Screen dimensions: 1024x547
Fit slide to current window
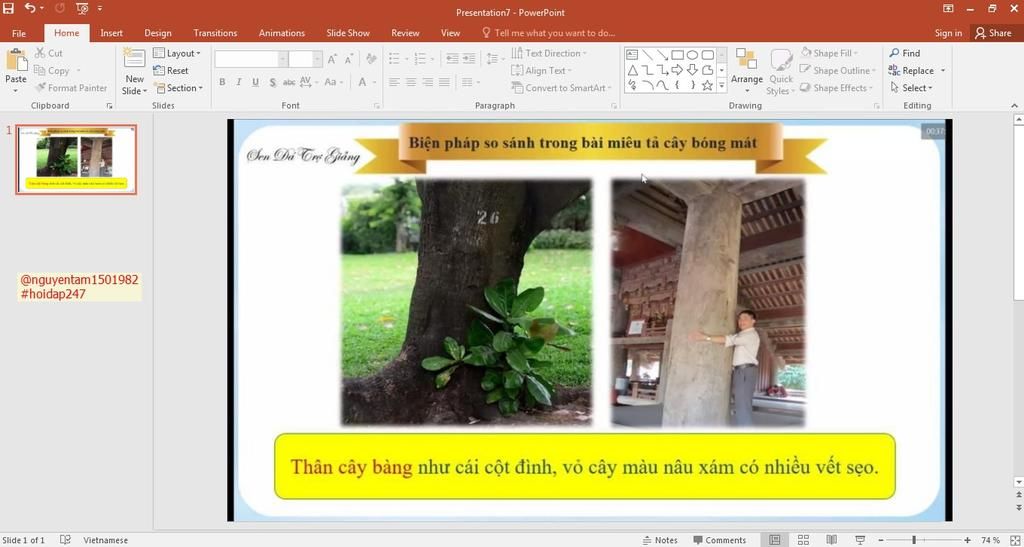1014,540
